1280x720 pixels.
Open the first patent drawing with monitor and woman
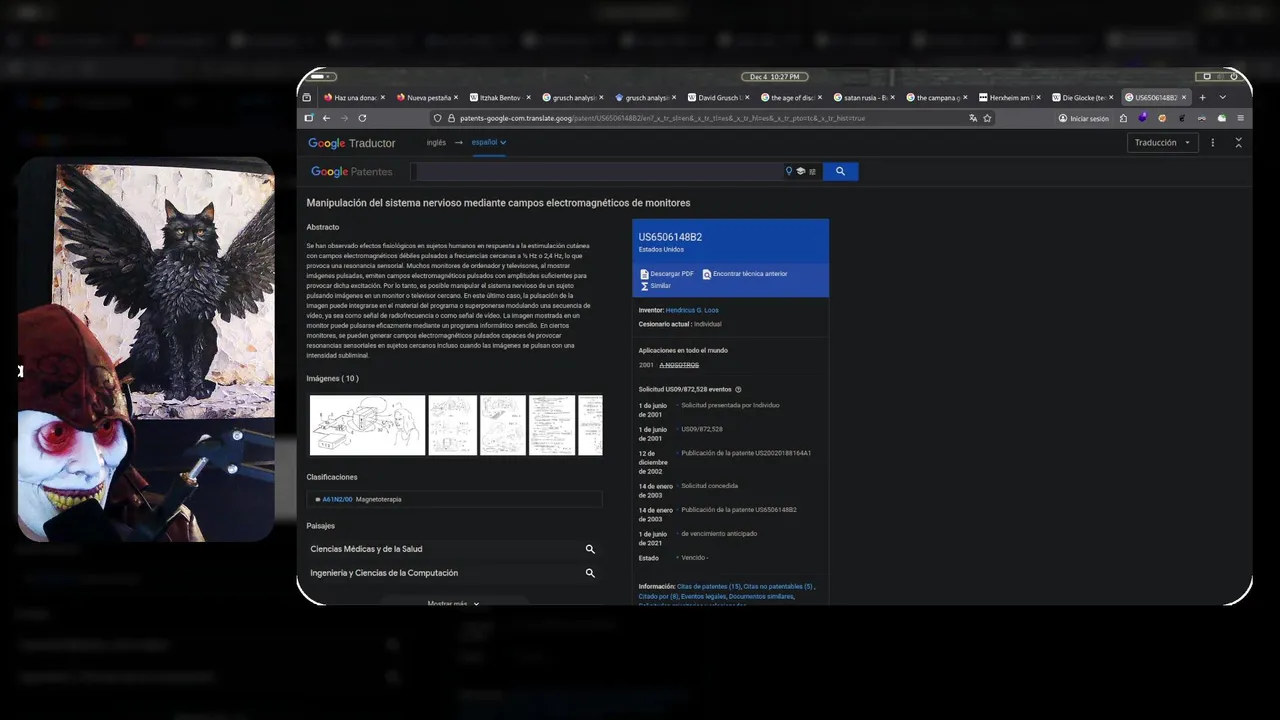point(367,425)
